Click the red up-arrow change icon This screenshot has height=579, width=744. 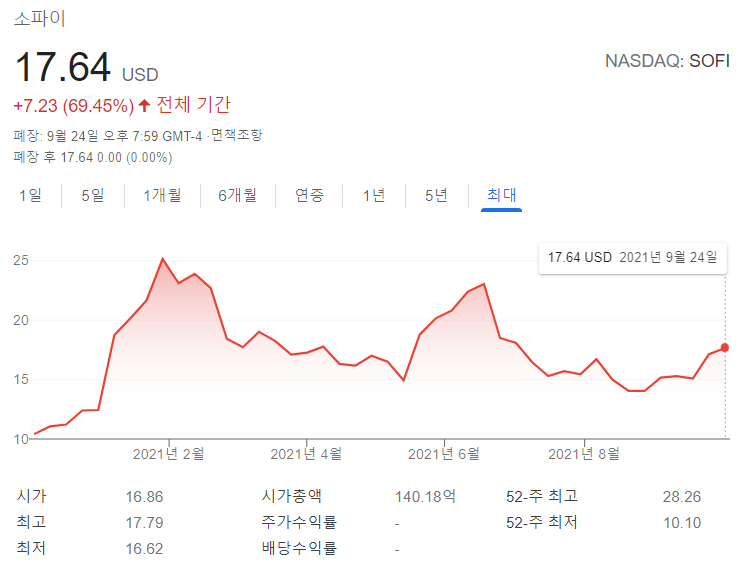[x=144, y=105]
